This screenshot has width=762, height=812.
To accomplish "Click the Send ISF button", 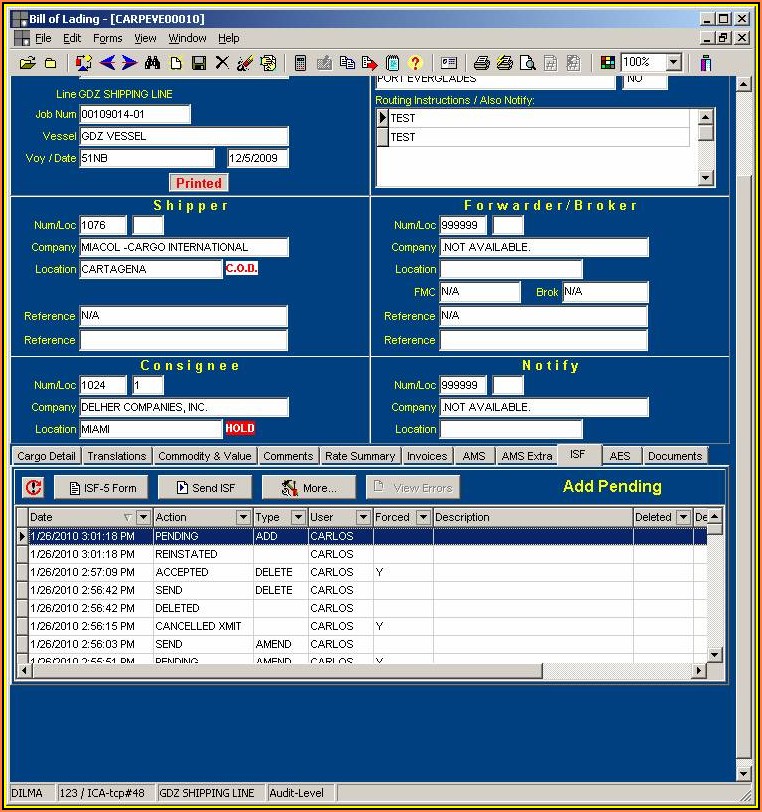I will 203,487.
